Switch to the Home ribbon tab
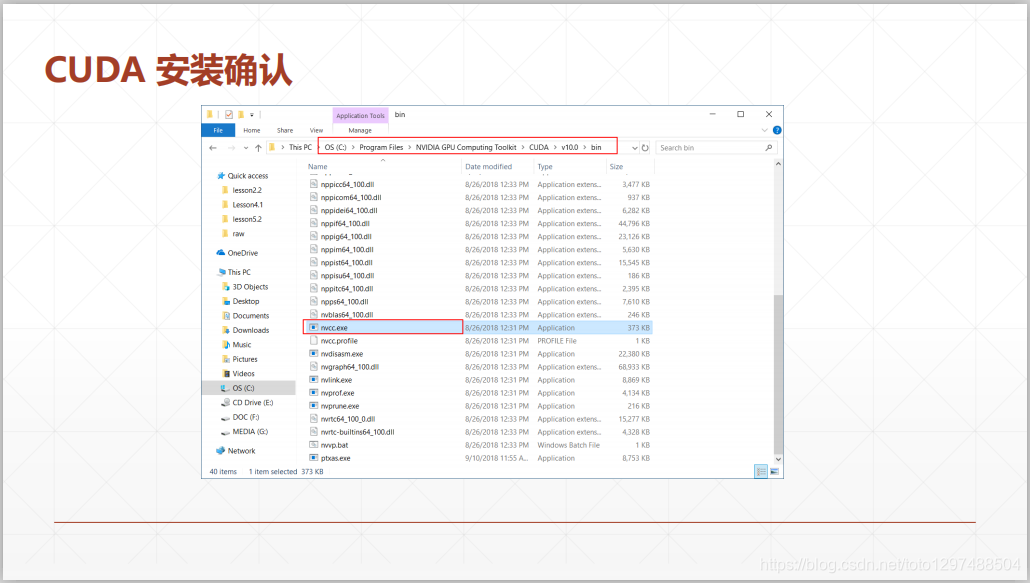The height and width of the screenshot is (583, 1030). click(252, 130)
